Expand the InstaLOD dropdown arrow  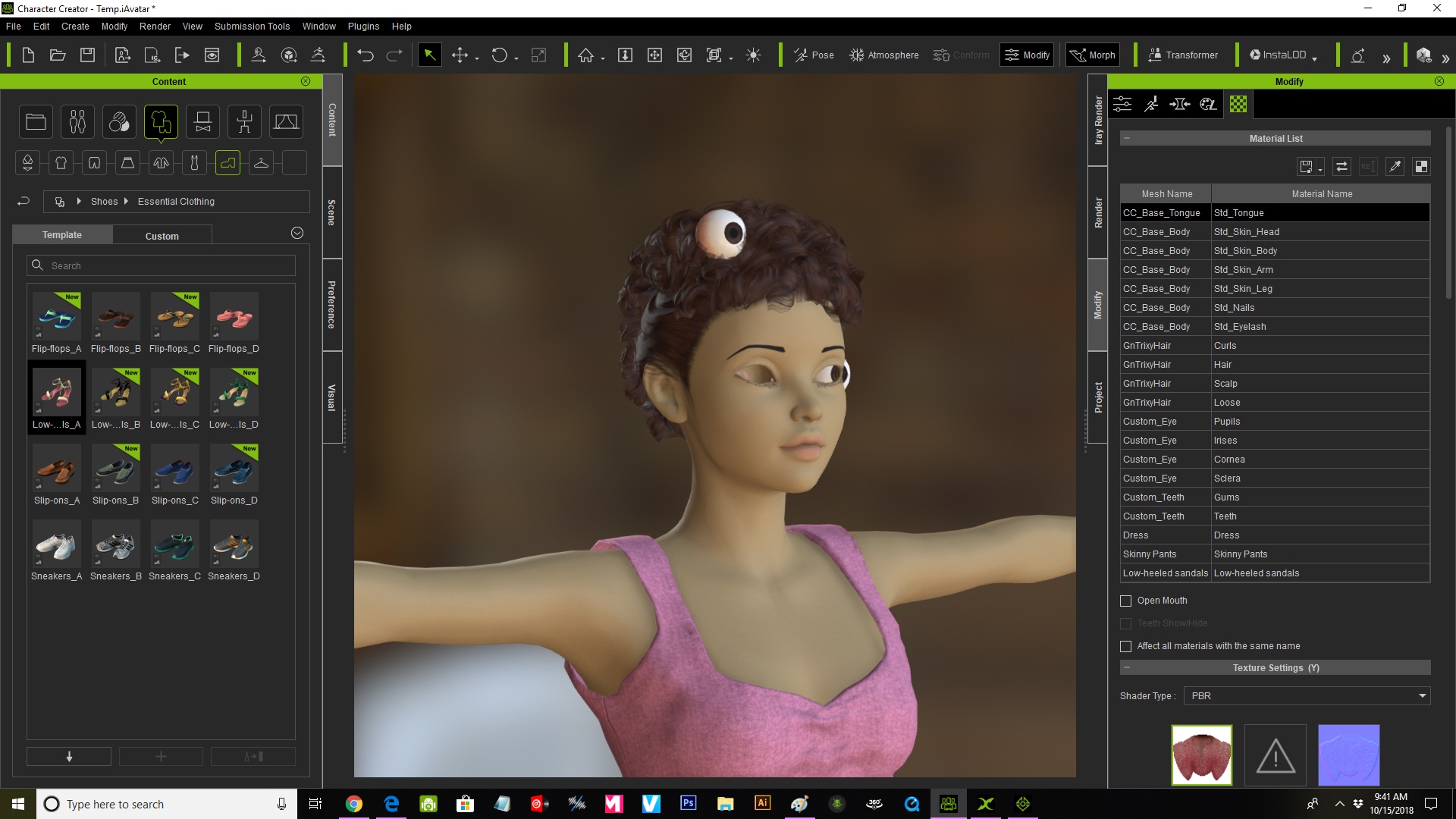click(x=1314, y=58)
